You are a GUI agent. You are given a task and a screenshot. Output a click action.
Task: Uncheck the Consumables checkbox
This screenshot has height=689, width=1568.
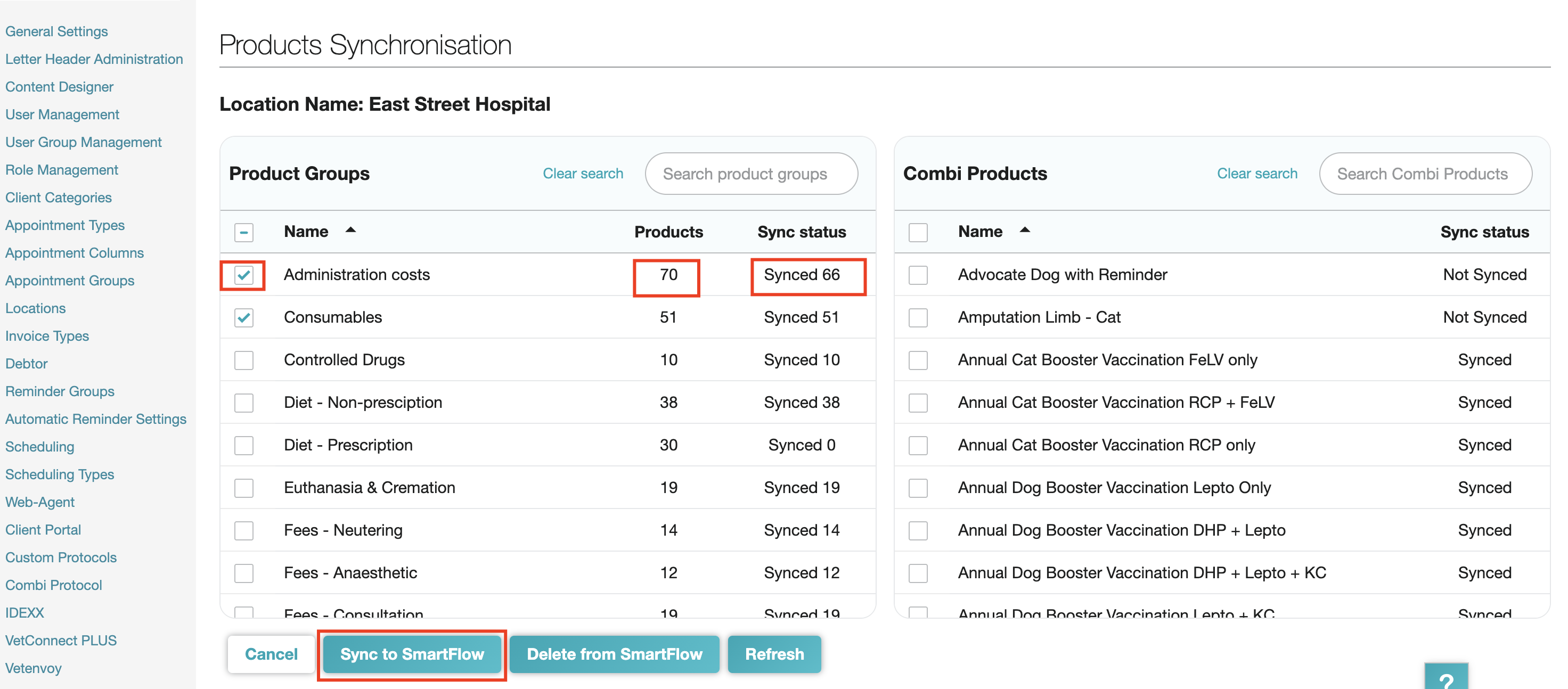[x=244, y=318]
